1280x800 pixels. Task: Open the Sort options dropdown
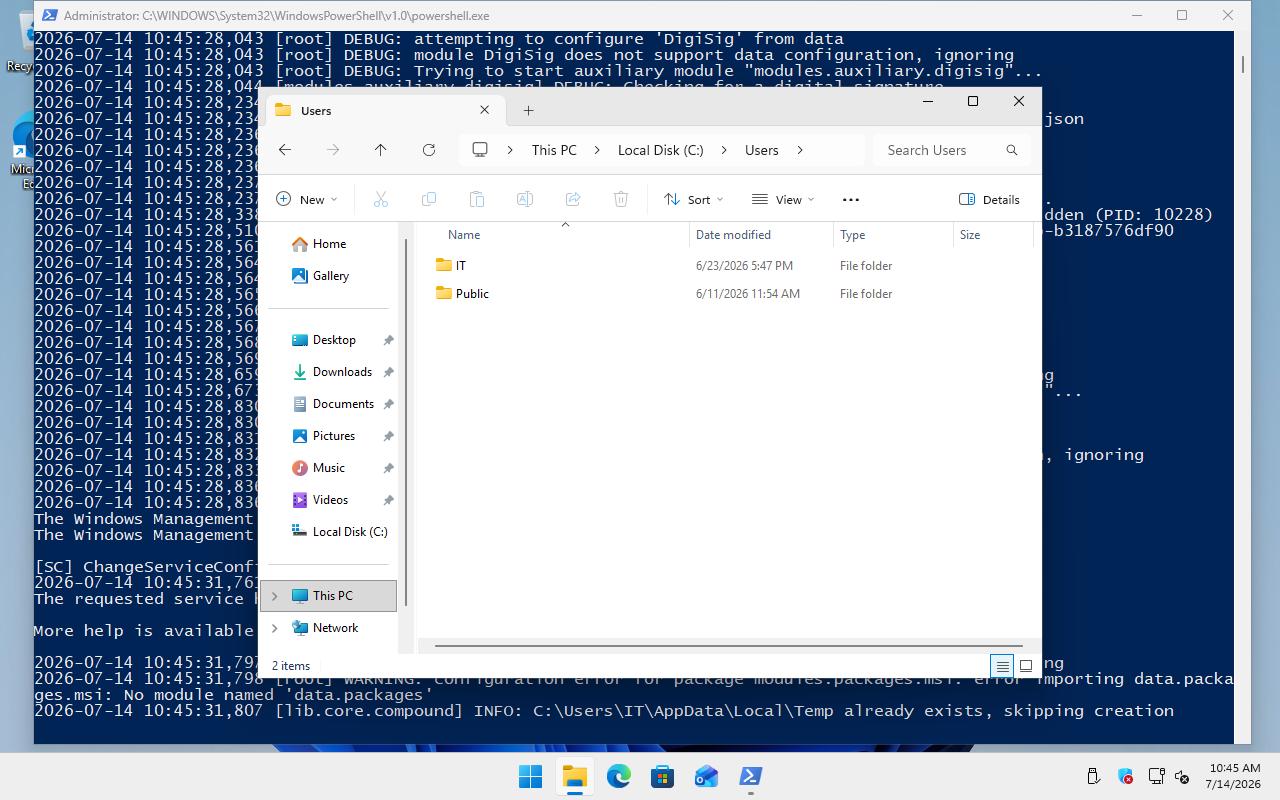[694, 199]
